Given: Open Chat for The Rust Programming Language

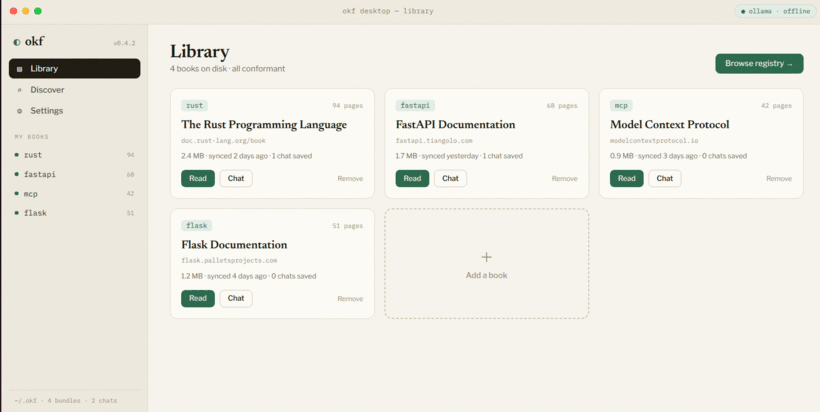Looking at the screenshot, I should pos(236,178).
